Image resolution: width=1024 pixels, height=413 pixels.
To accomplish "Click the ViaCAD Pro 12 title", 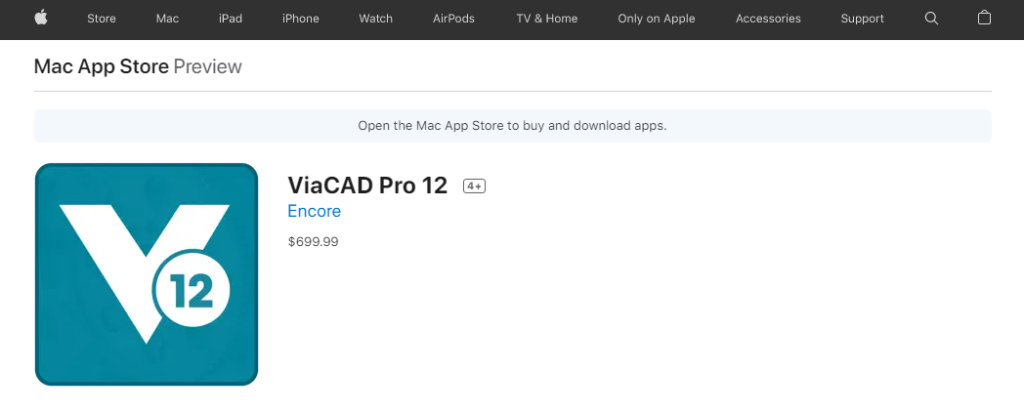I will (368, 186).
